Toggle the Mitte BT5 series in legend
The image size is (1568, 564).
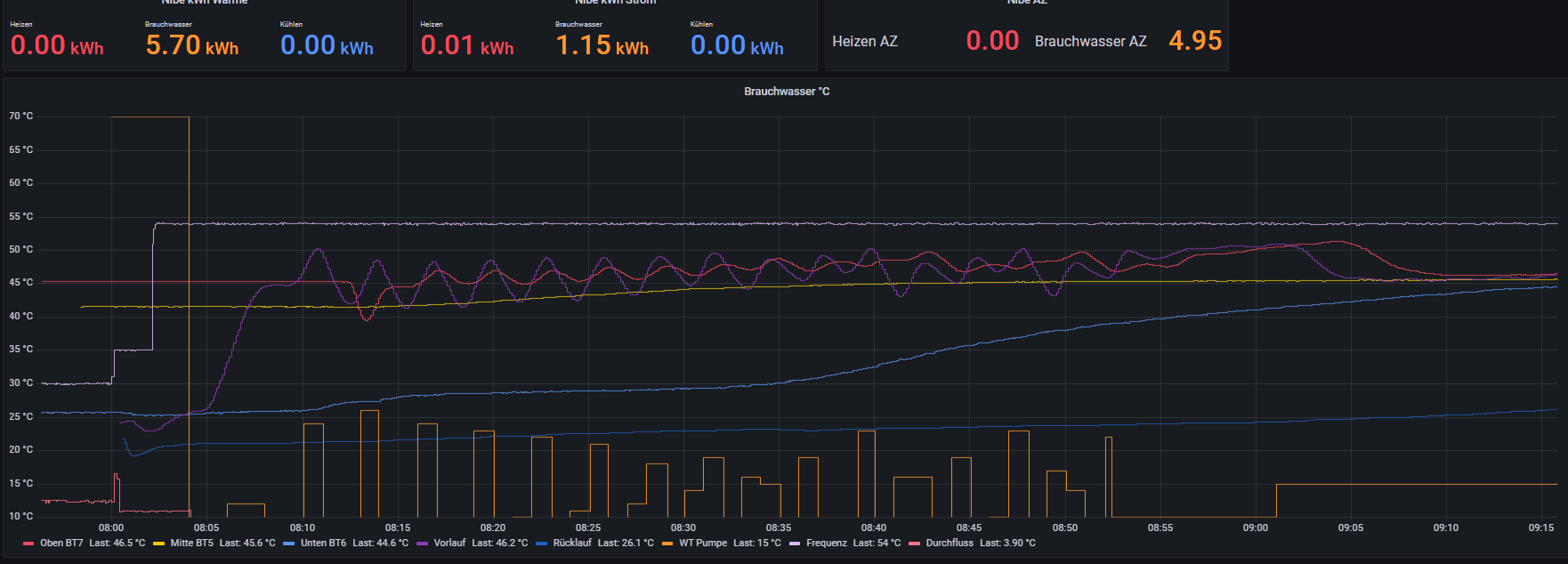(192, 543)
